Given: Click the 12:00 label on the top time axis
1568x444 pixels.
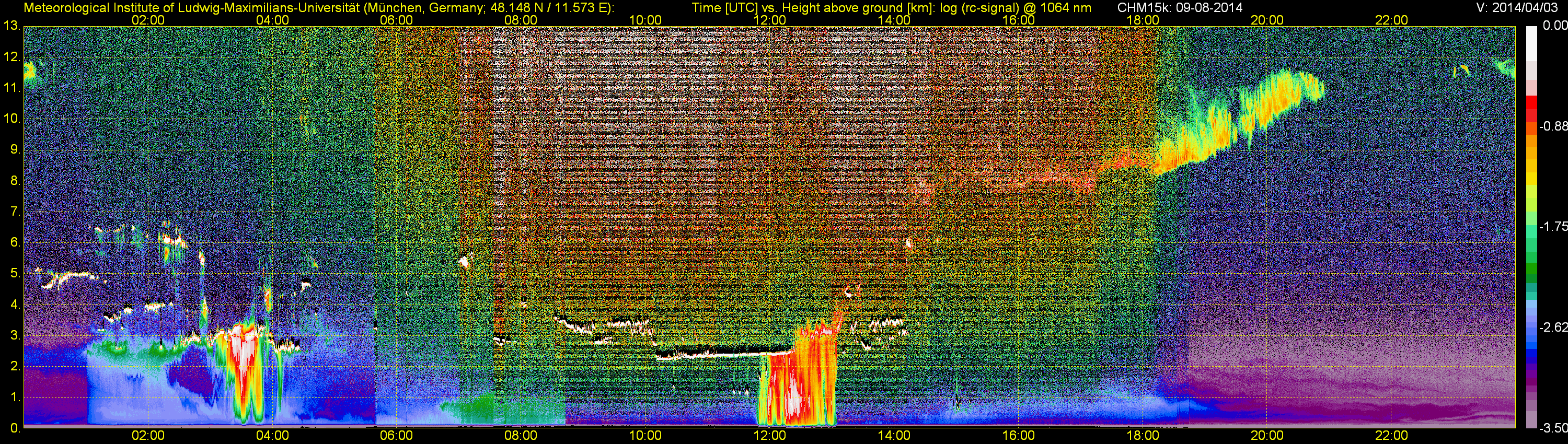Looking at the screenshot, I should coord(769,20).
